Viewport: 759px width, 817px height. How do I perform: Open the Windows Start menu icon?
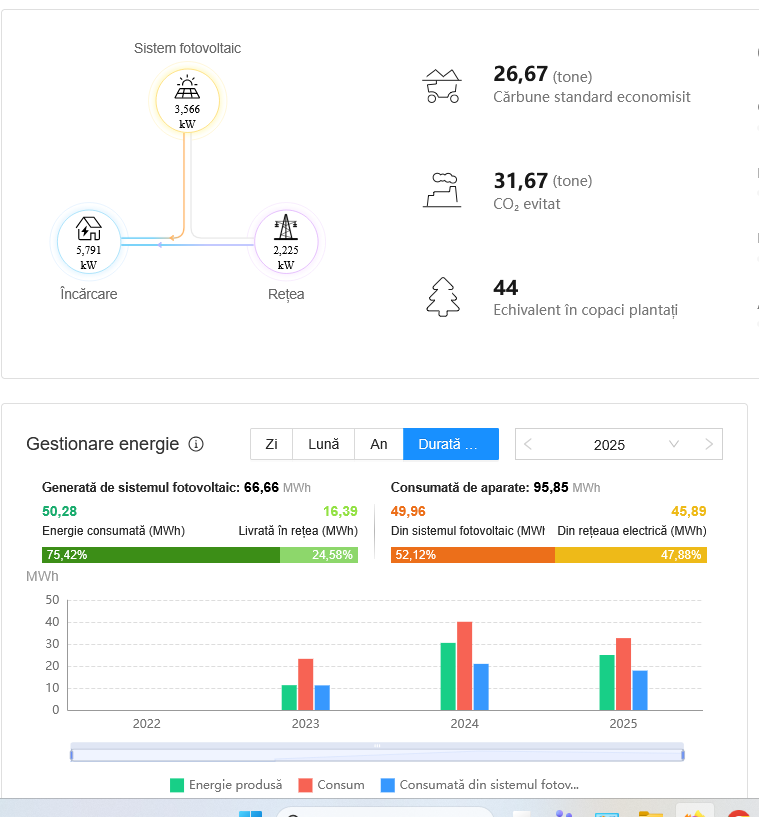(x=249, y=813)
